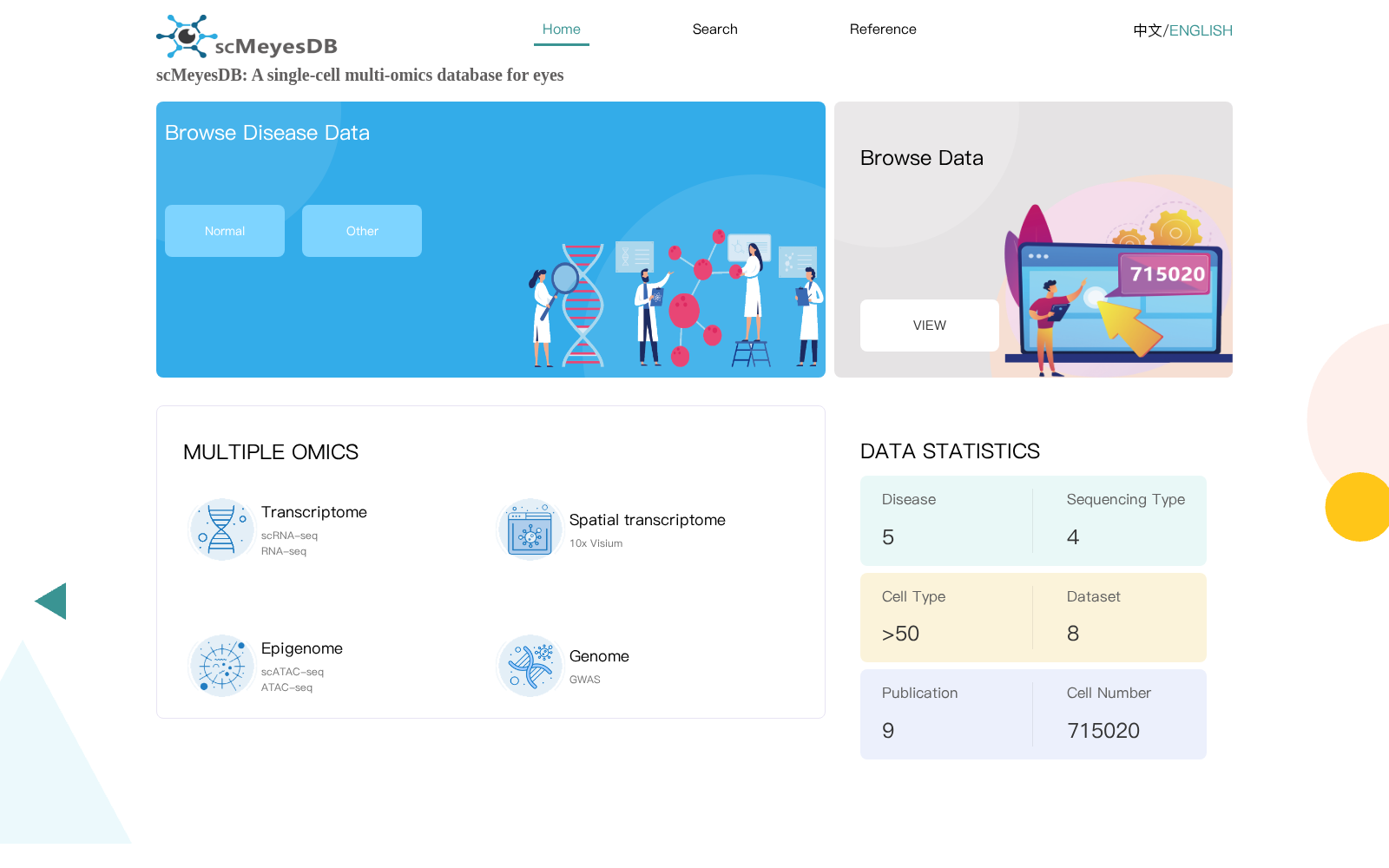Click the VIEW button
Screen dimensions: 1389x868
pos(930,325)
